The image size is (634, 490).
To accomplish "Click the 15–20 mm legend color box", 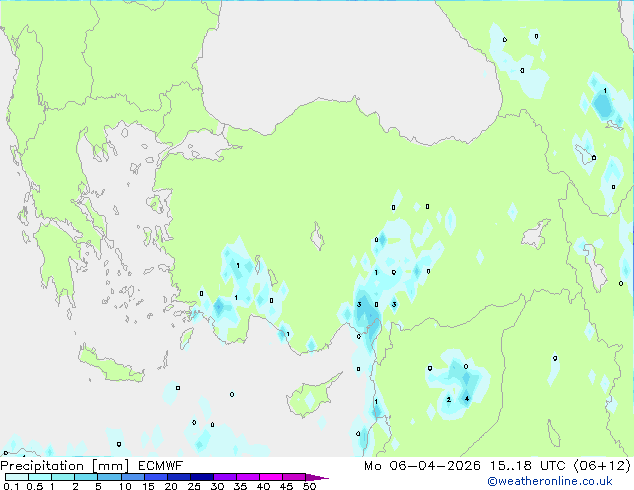I will coord(155,477).
